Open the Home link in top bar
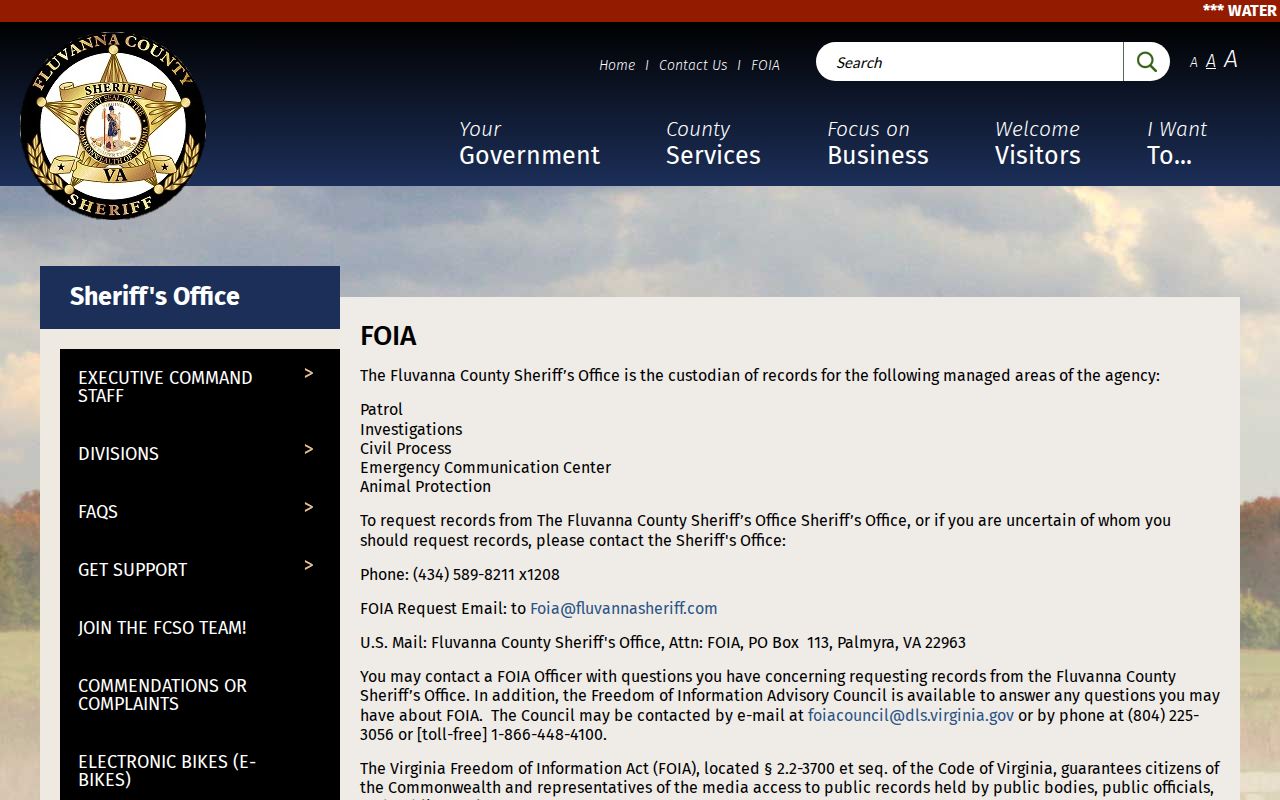 tap(617, 65)
